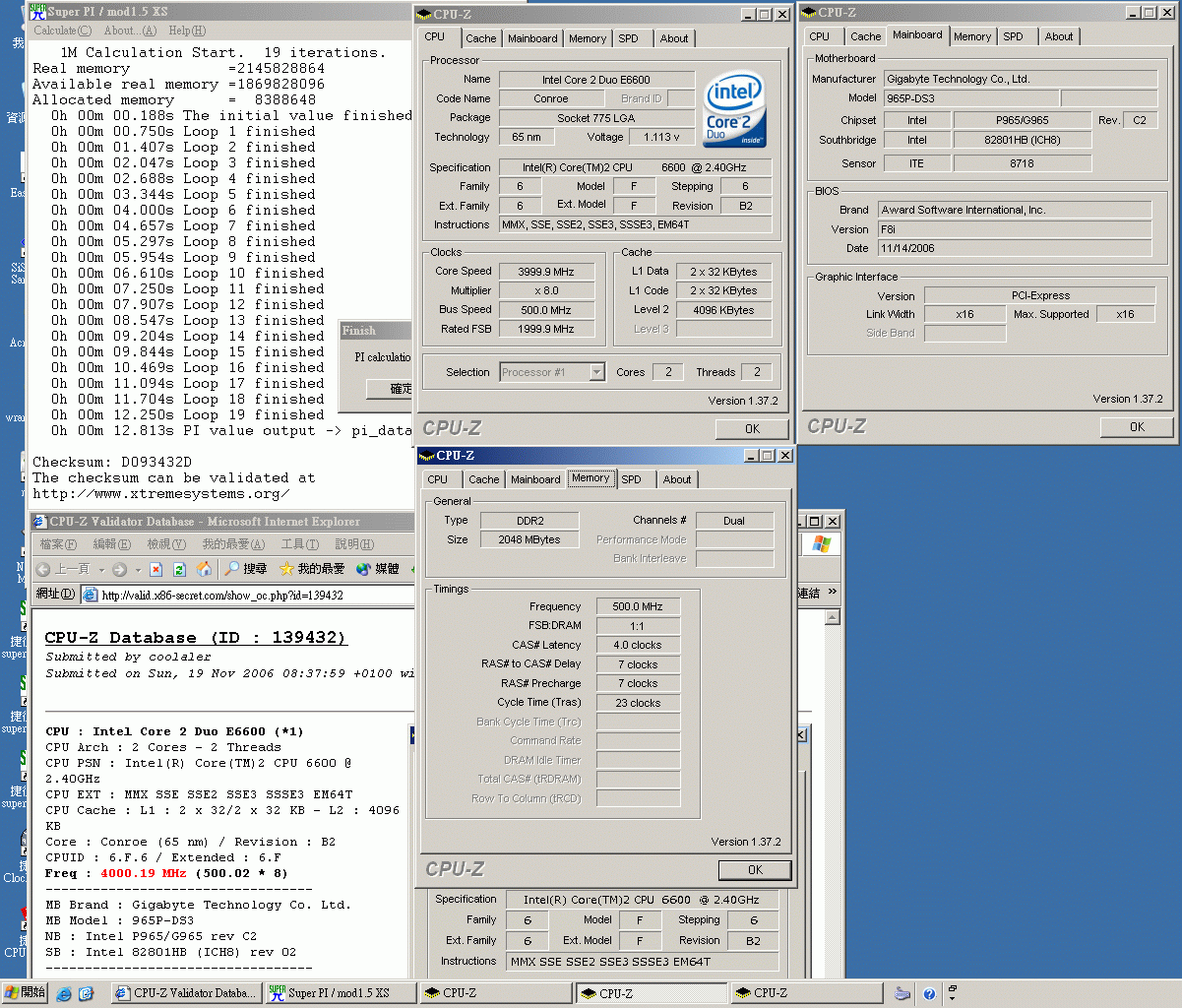
Task: Click the Stop icon in IE toolbar
Action: pos(156,569)
